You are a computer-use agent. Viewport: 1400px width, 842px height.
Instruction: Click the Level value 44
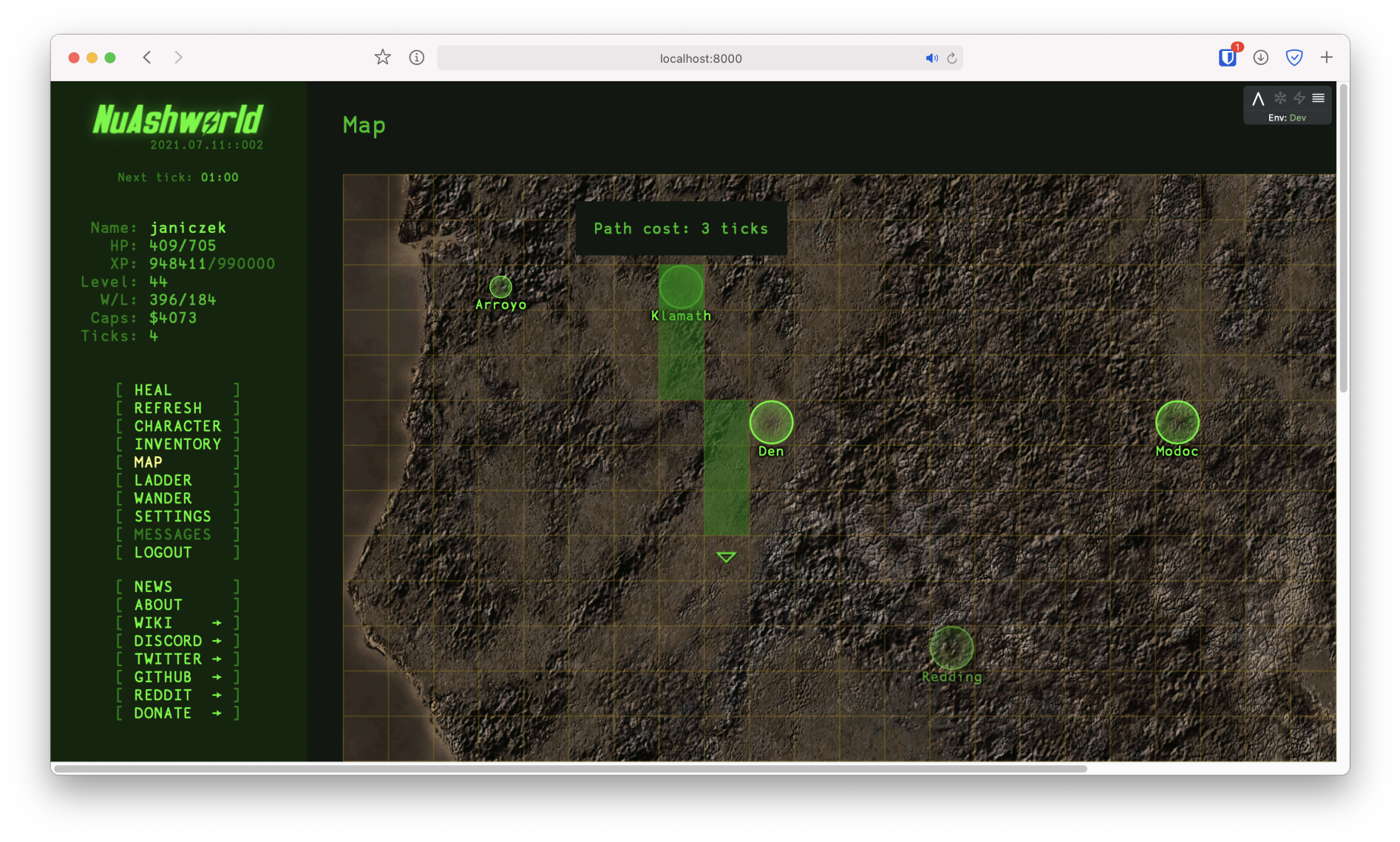pos(158,282)
